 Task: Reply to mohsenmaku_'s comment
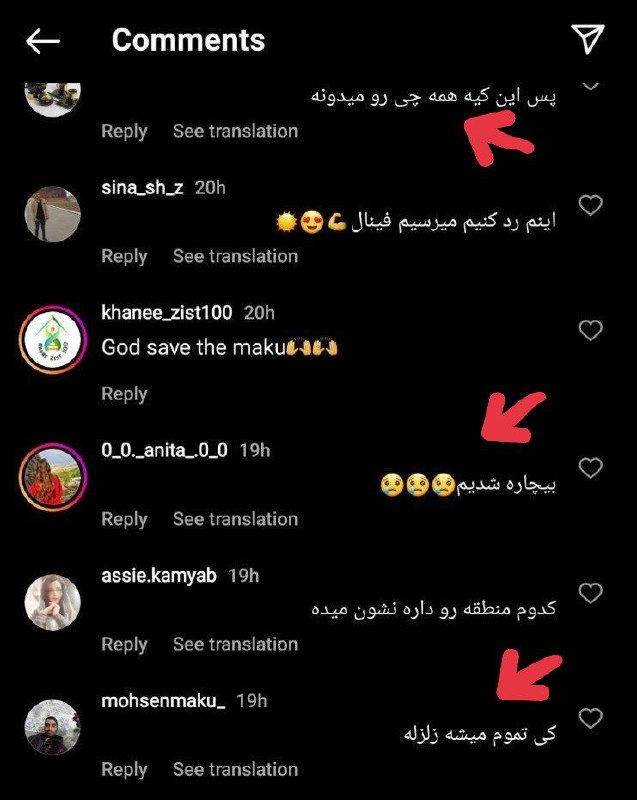(124, 770)
